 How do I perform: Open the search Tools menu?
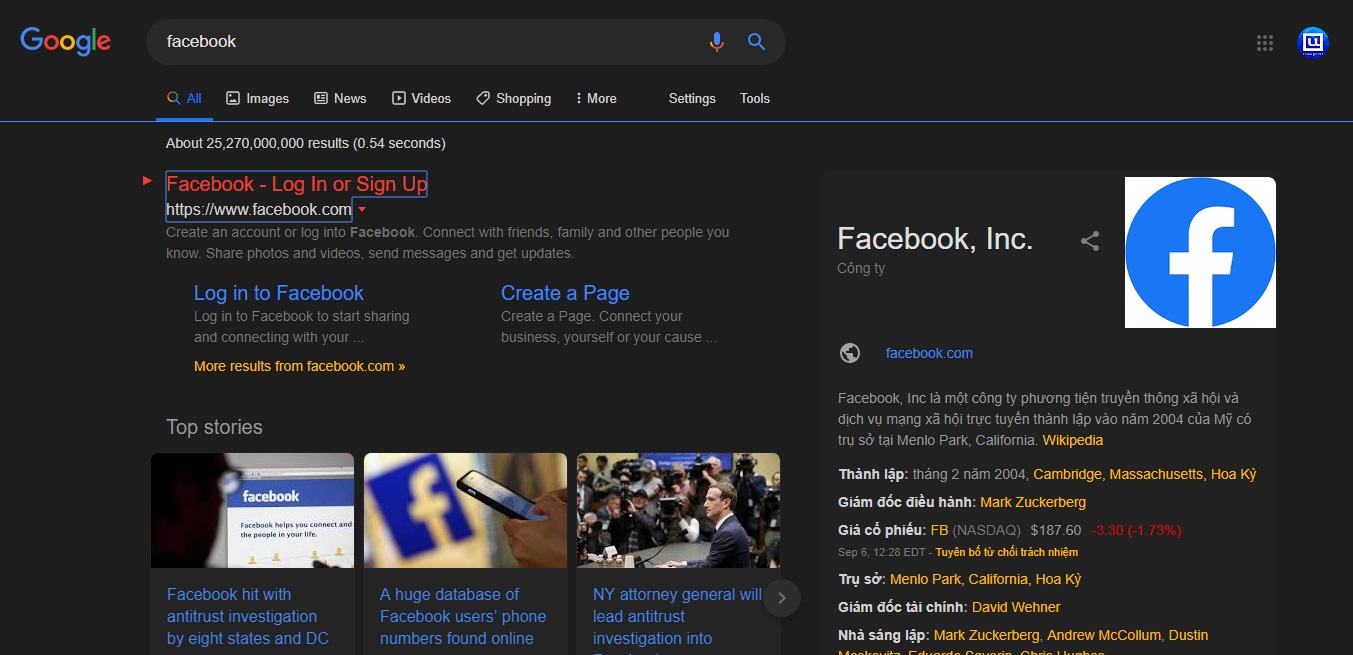pos(755,98)
